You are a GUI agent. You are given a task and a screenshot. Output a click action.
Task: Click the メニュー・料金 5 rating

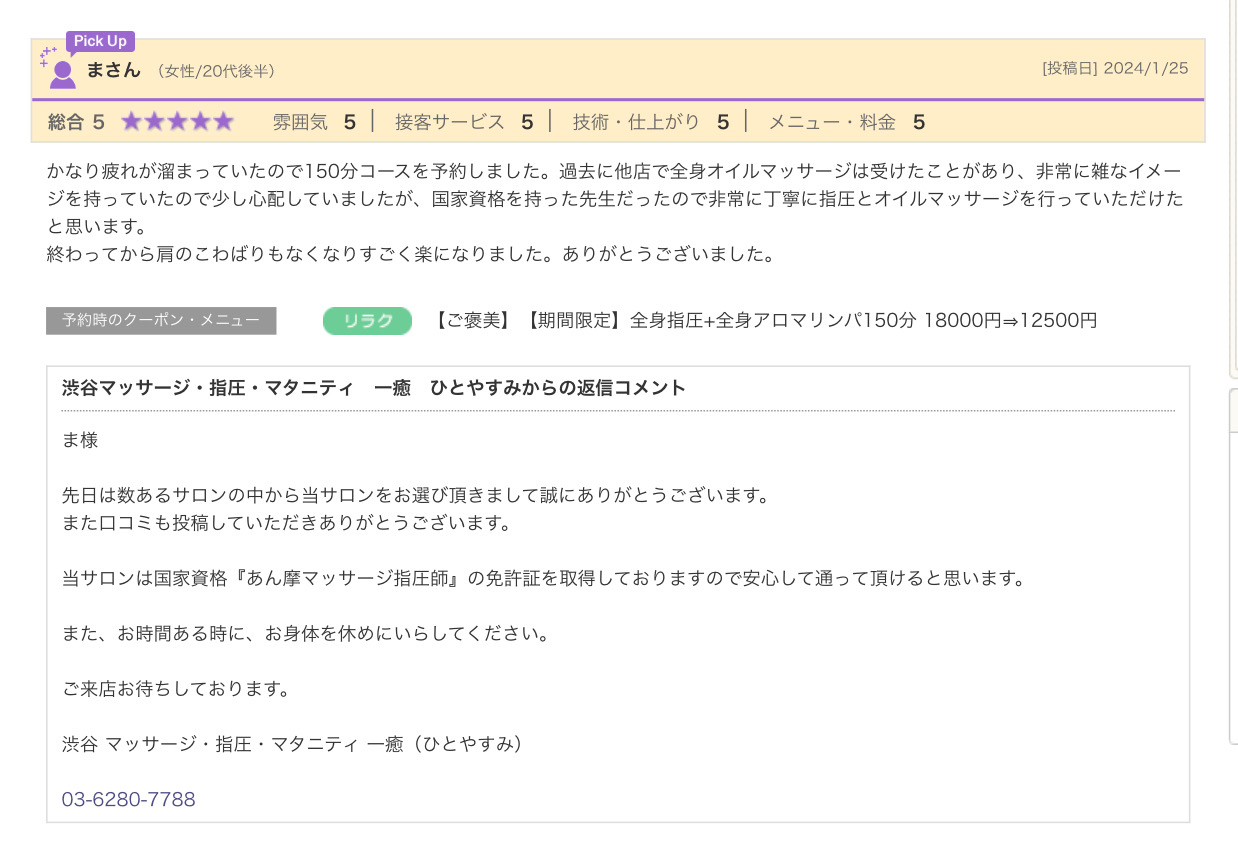point(846,122)
